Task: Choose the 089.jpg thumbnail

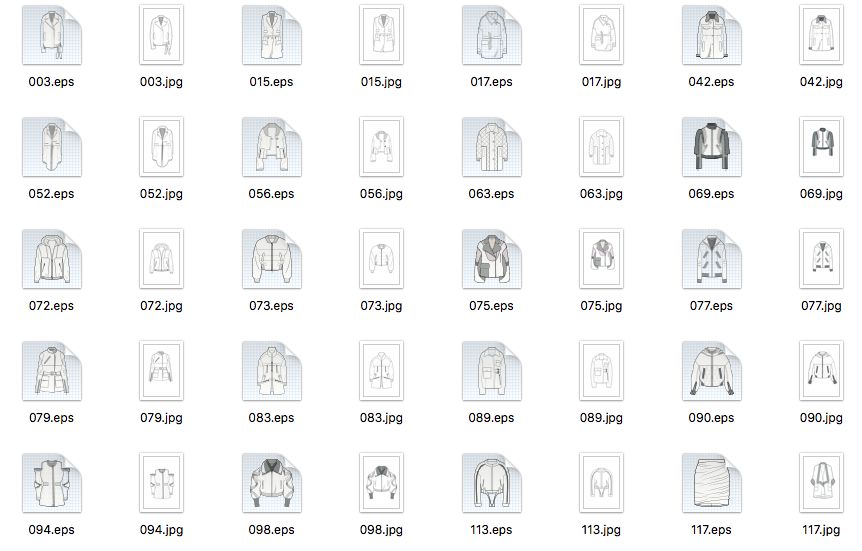Action: [601, 371]
